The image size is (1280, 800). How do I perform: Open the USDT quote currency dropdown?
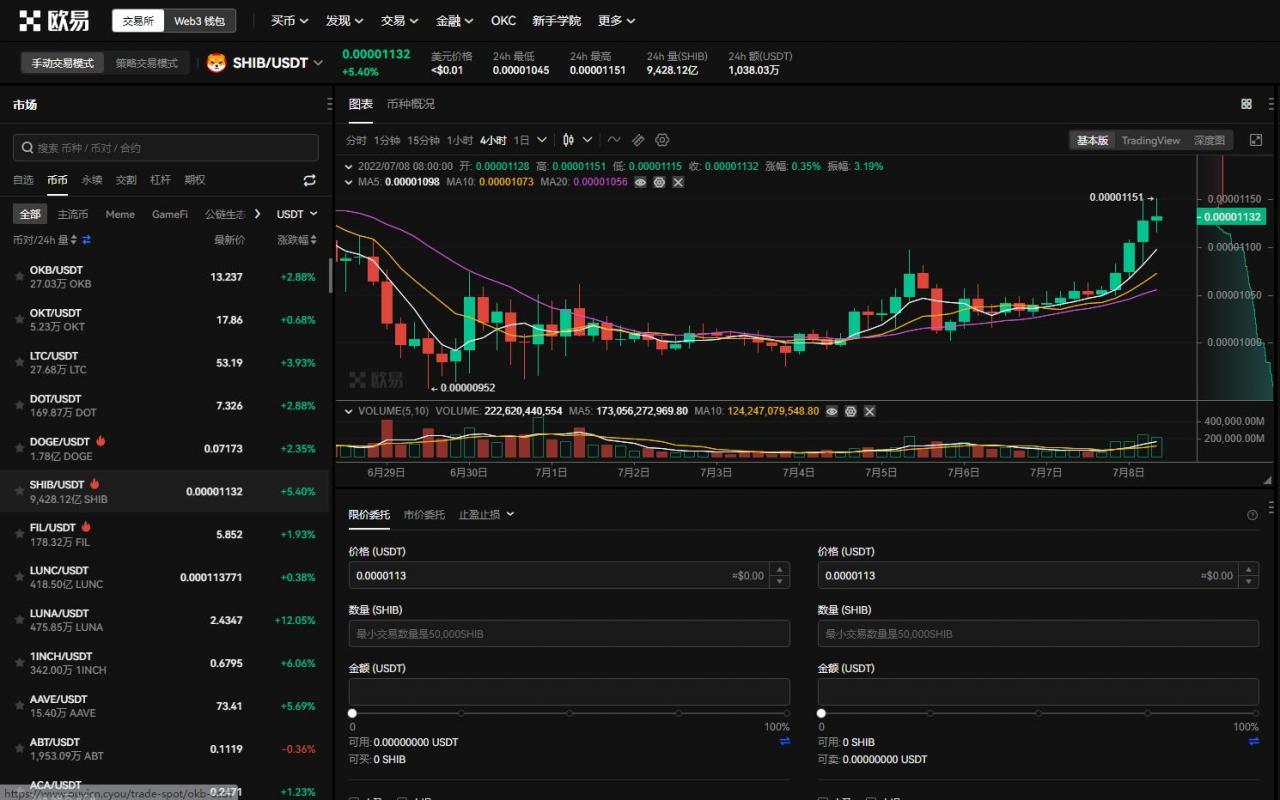(x=296, y=214)
